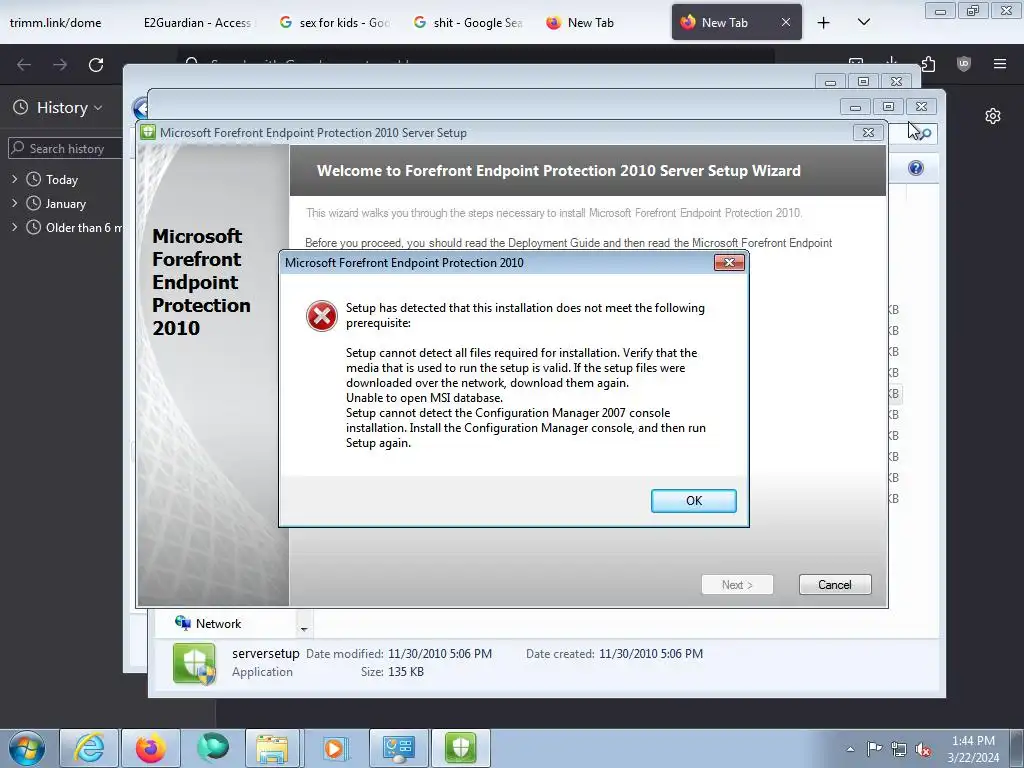Click the Firefox downloads arrow icon
Screen dimensions: 1024x768
pyautogui.click(x=891, y=63)
